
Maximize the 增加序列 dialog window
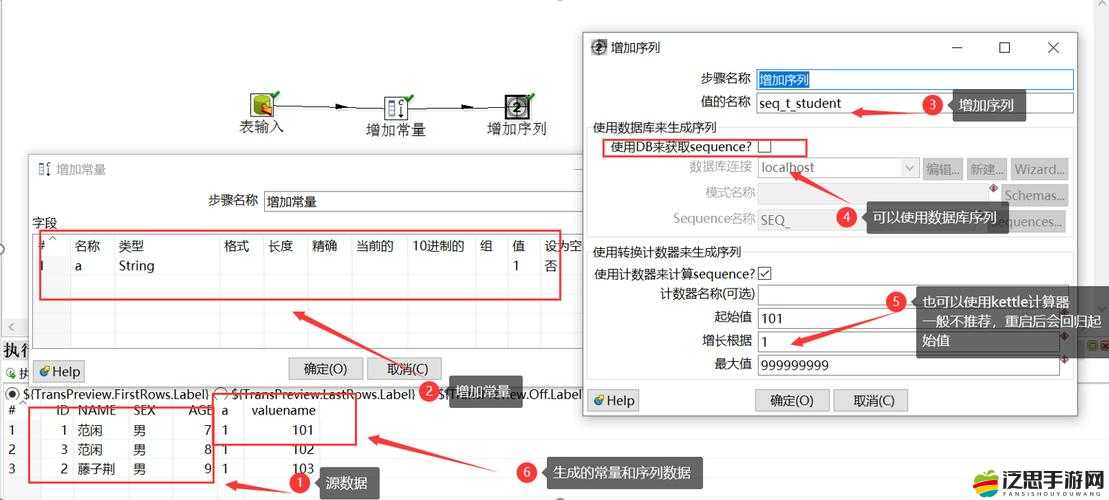1004,47
